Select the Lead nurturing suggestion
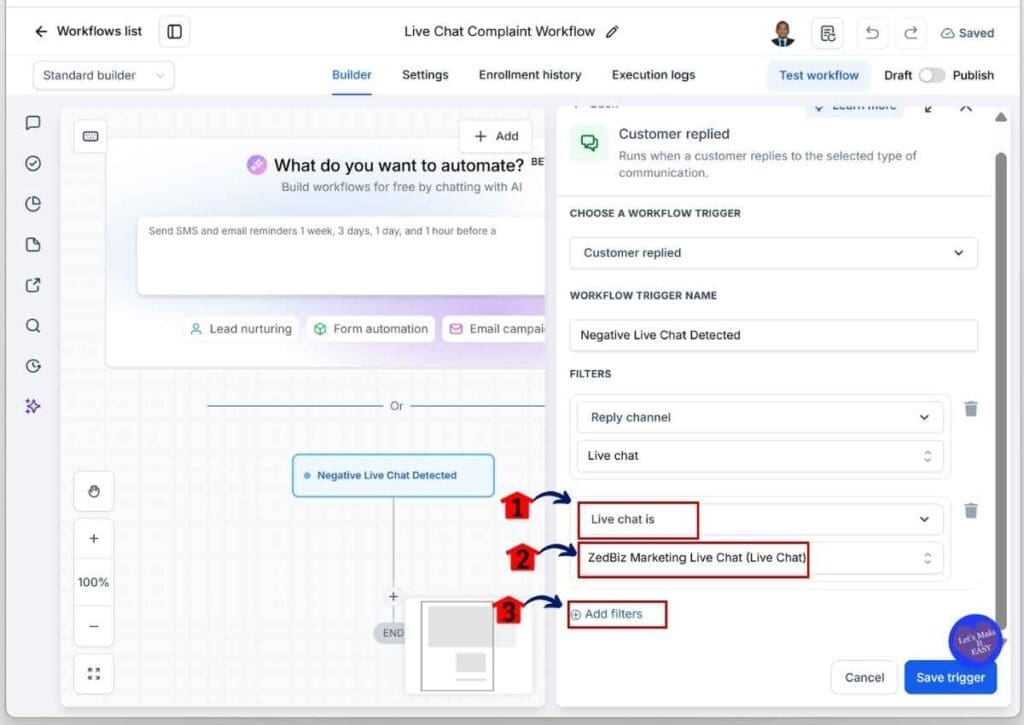Image resolution: width=1024 pixels, height=725 pixels. point(241,329)
